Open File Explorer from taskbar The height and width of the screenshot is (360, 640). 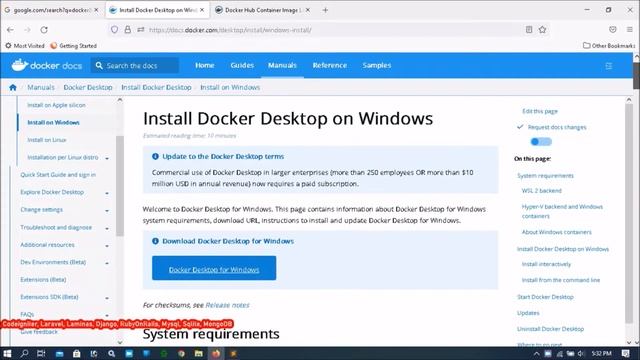(199, 353)
